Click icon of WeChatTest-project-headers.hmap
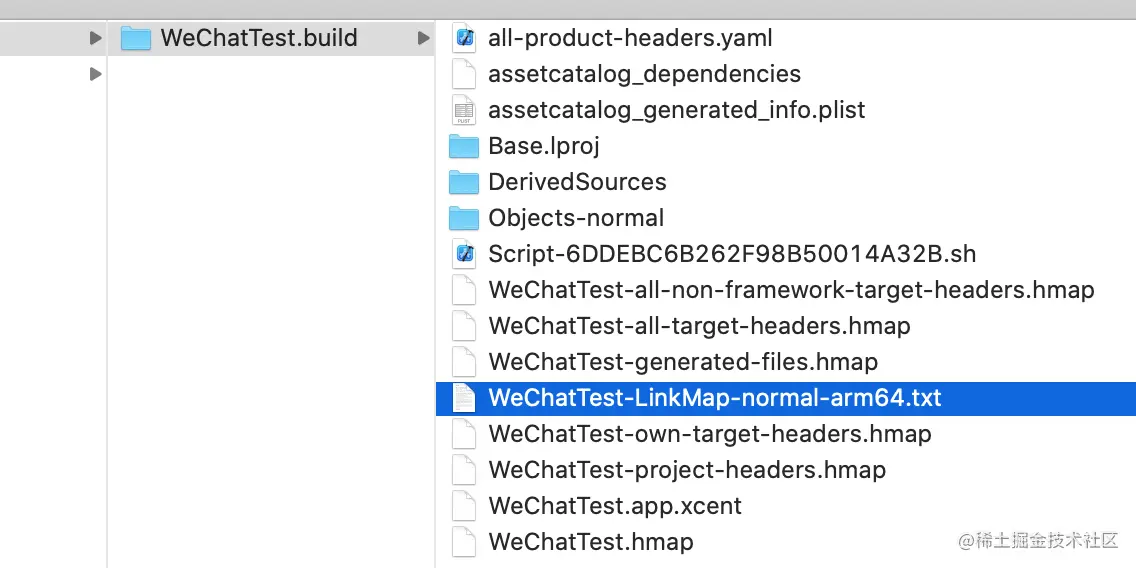The width and height of the screenshot is (1136, 568). point(464,470)
